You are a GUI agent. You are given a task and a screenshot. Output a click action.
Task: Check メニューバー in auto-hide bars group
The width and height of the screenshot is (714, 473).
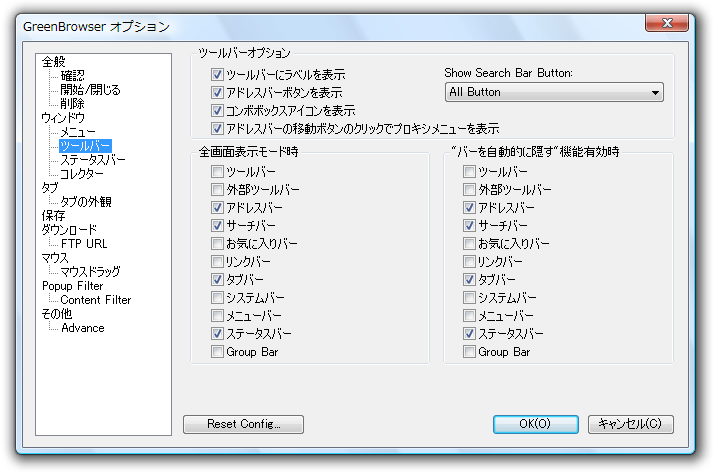pyautogui.click(x=469, y=315)
